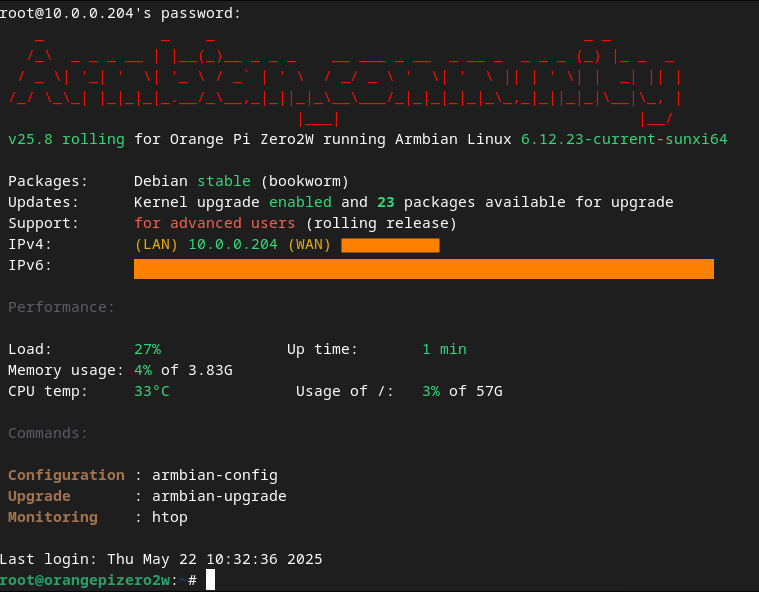Click the Last login timestamp line
This screenshot has width=759, height=592.
coord(161,559)
